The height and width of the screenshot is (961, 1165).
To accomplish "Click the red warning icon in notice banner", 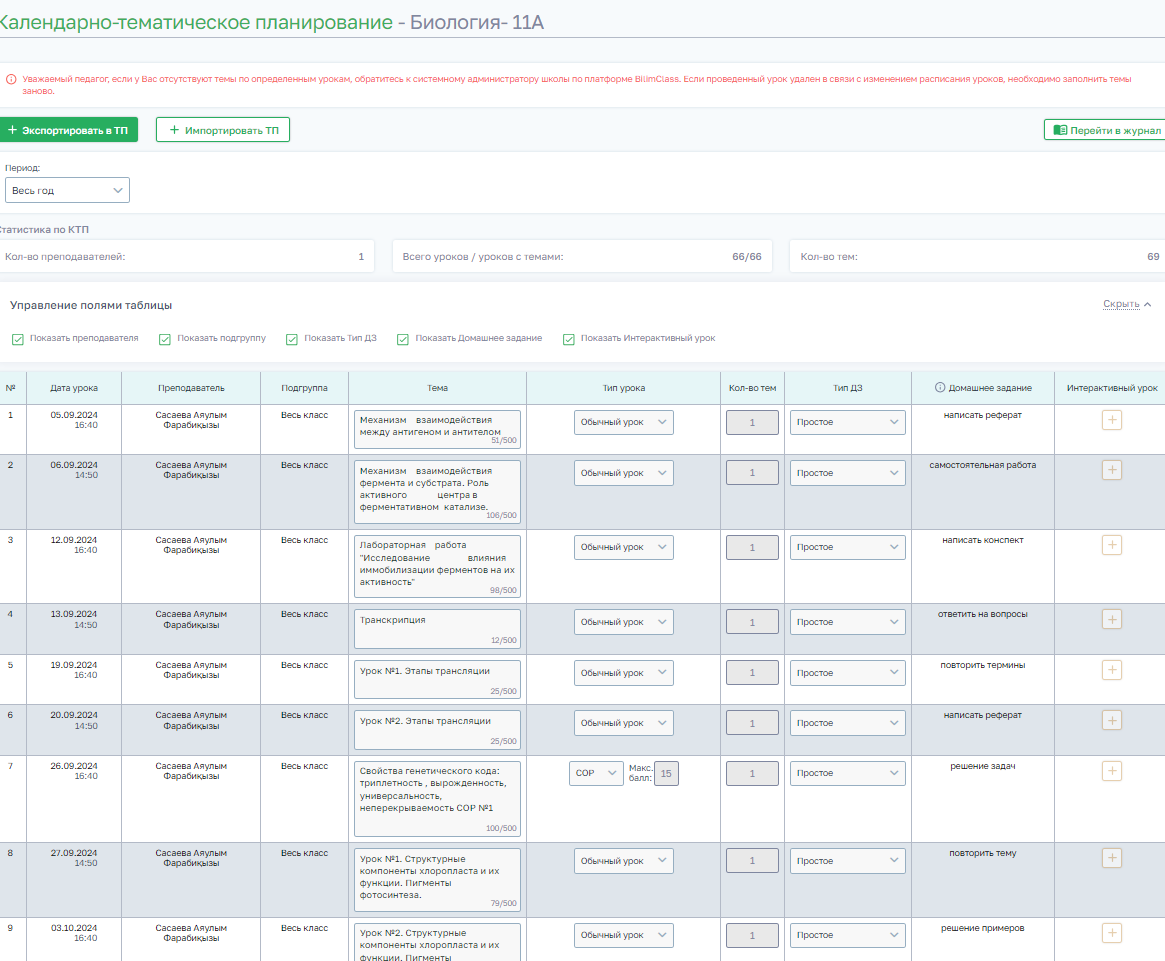I will (x=11, y=78).
